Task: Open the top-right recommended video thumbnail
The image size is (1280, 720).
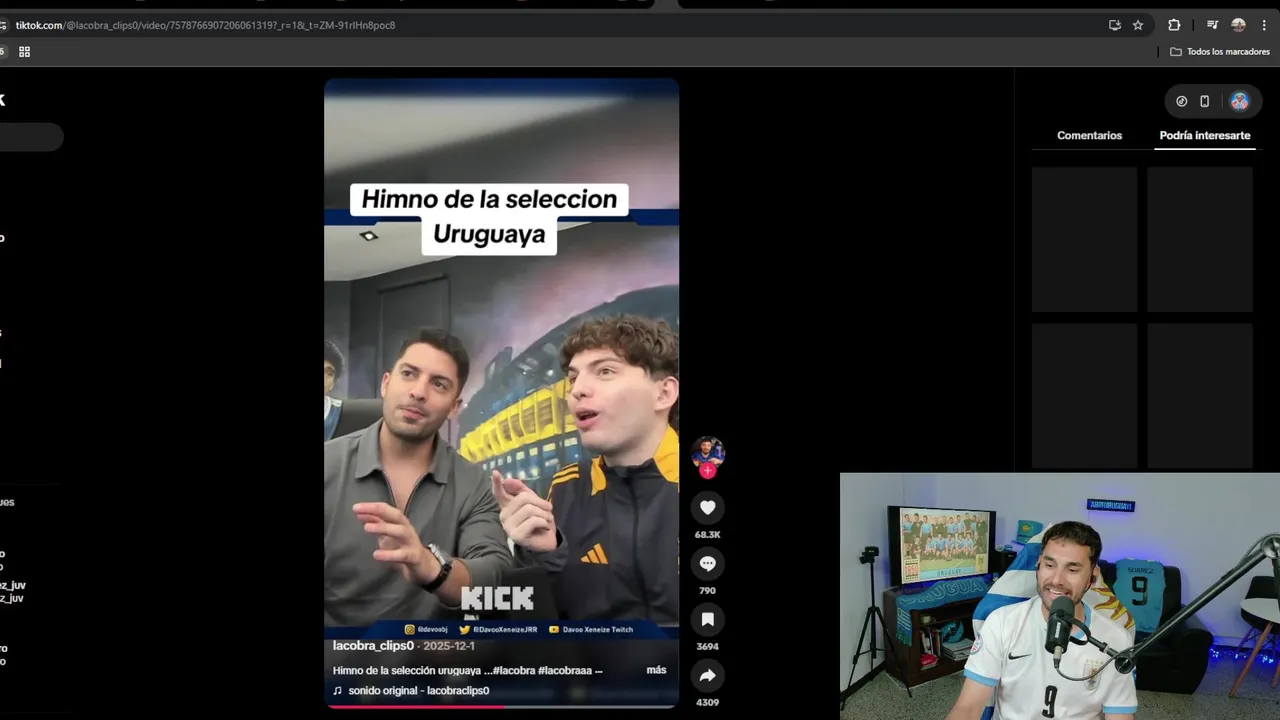Action: coord(1200,239)
